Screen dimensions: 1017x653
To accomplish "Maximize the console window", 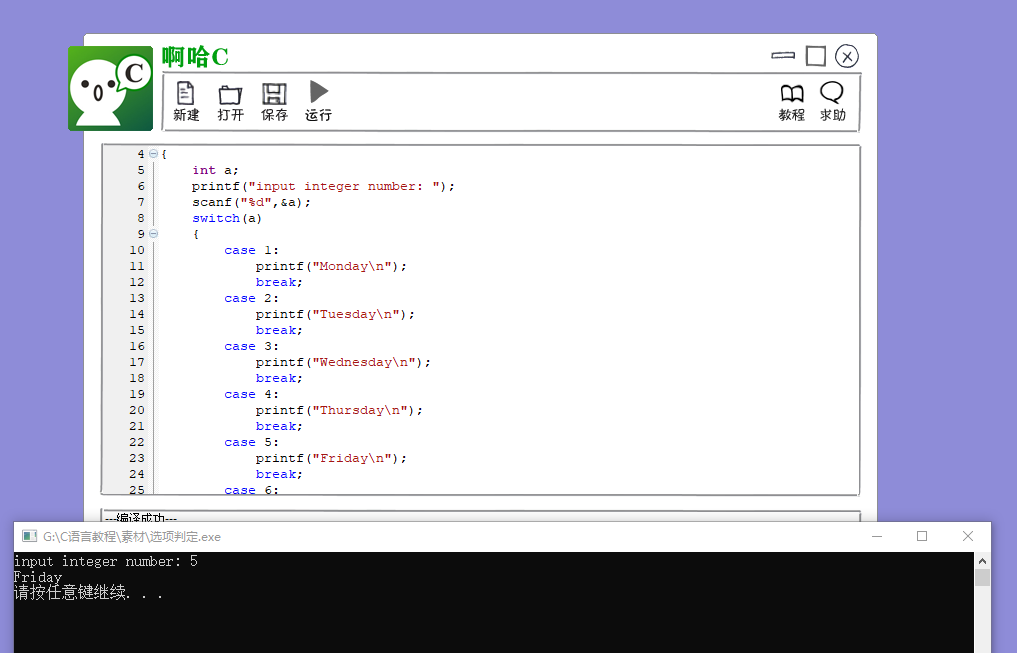I will (x=922, y=536).
